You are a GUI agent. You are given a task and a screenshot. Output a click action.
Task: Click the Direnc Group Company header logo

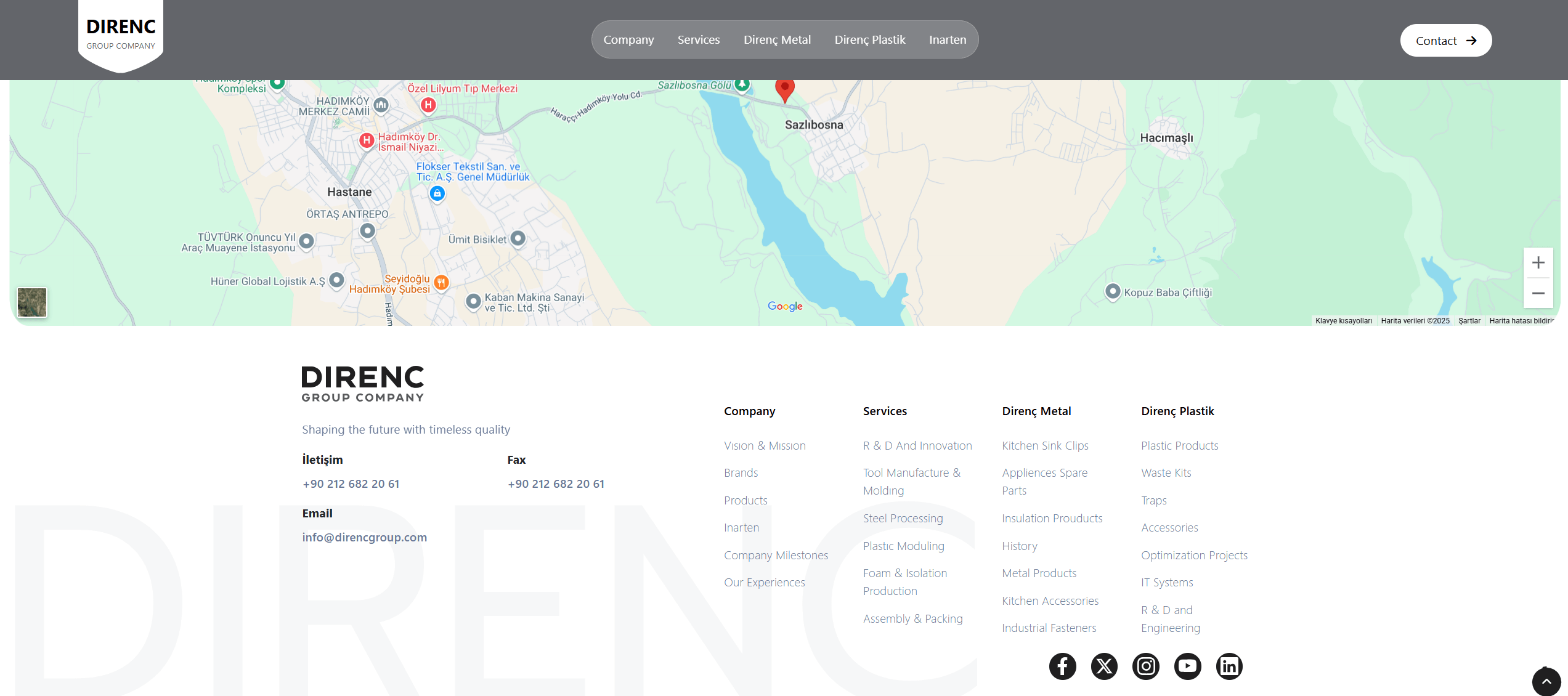(x=121, y=36)
